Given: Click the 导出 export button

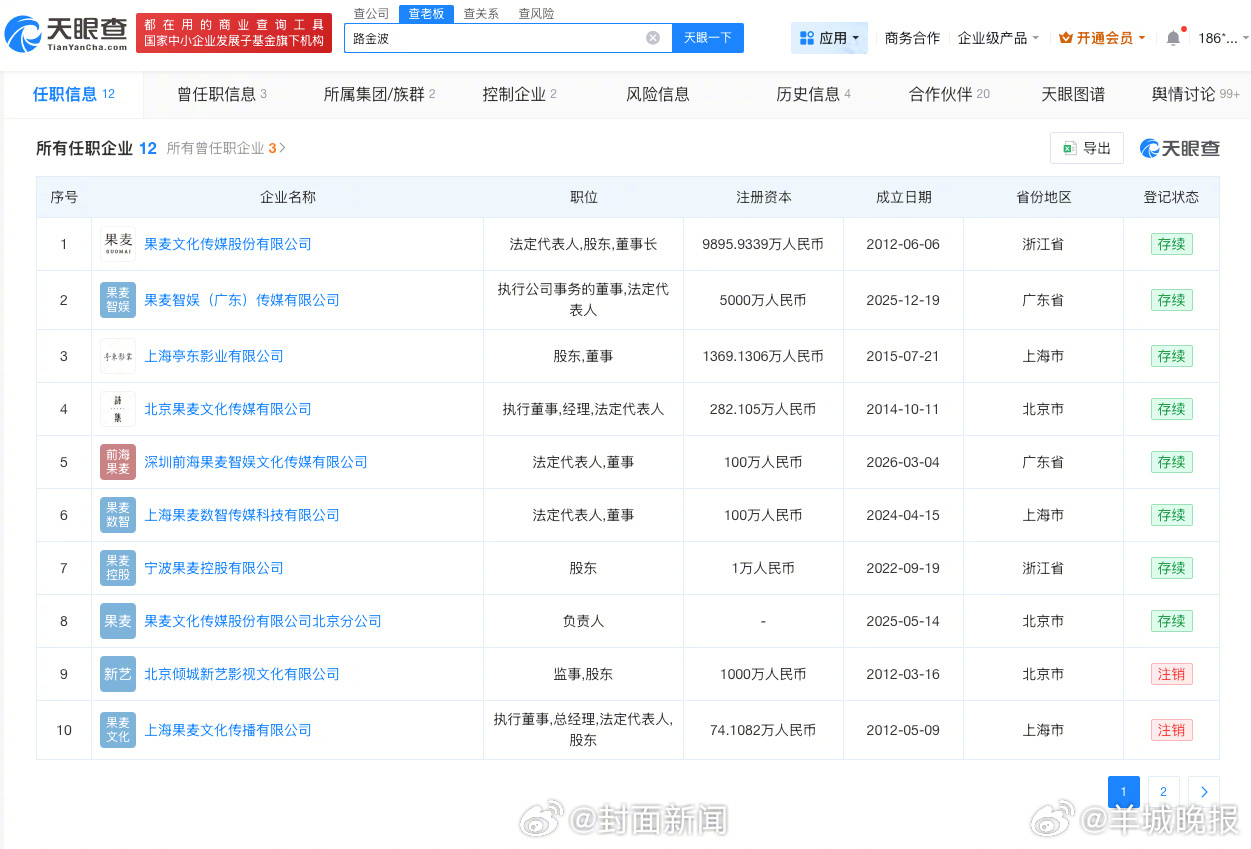Looking at the screenshot, I should 1086,148.
